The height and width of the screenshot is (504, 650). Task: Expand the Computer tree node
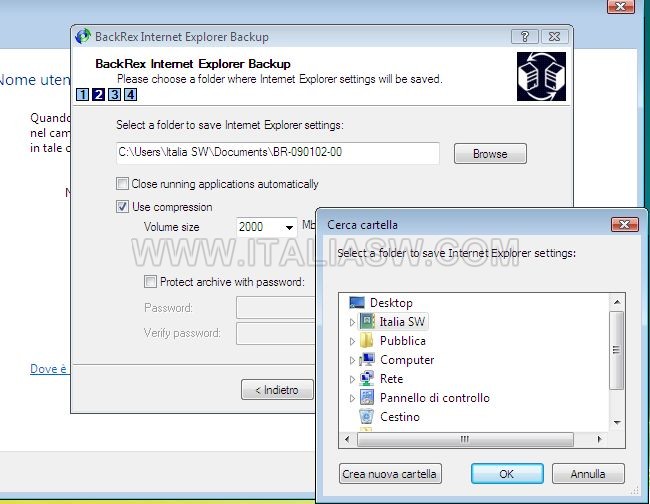352,360
